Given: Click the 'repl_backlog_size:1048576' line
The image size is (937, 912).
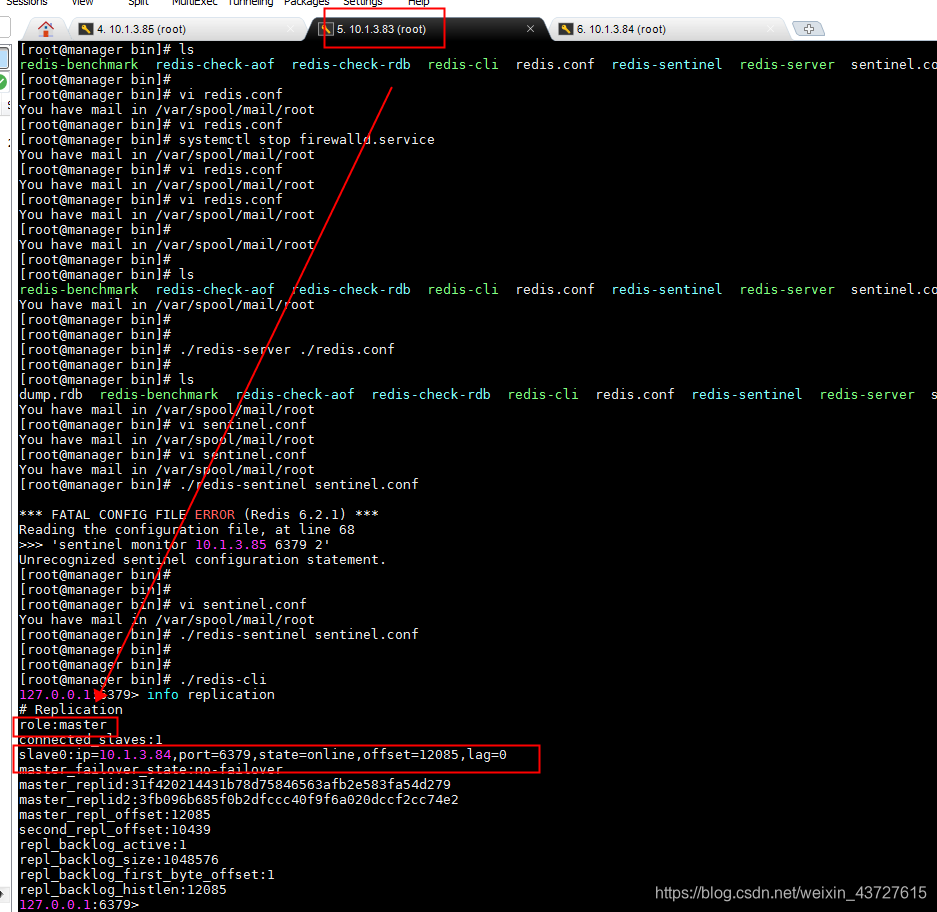Looking at the screenshot, I should (x=118, y=859).
